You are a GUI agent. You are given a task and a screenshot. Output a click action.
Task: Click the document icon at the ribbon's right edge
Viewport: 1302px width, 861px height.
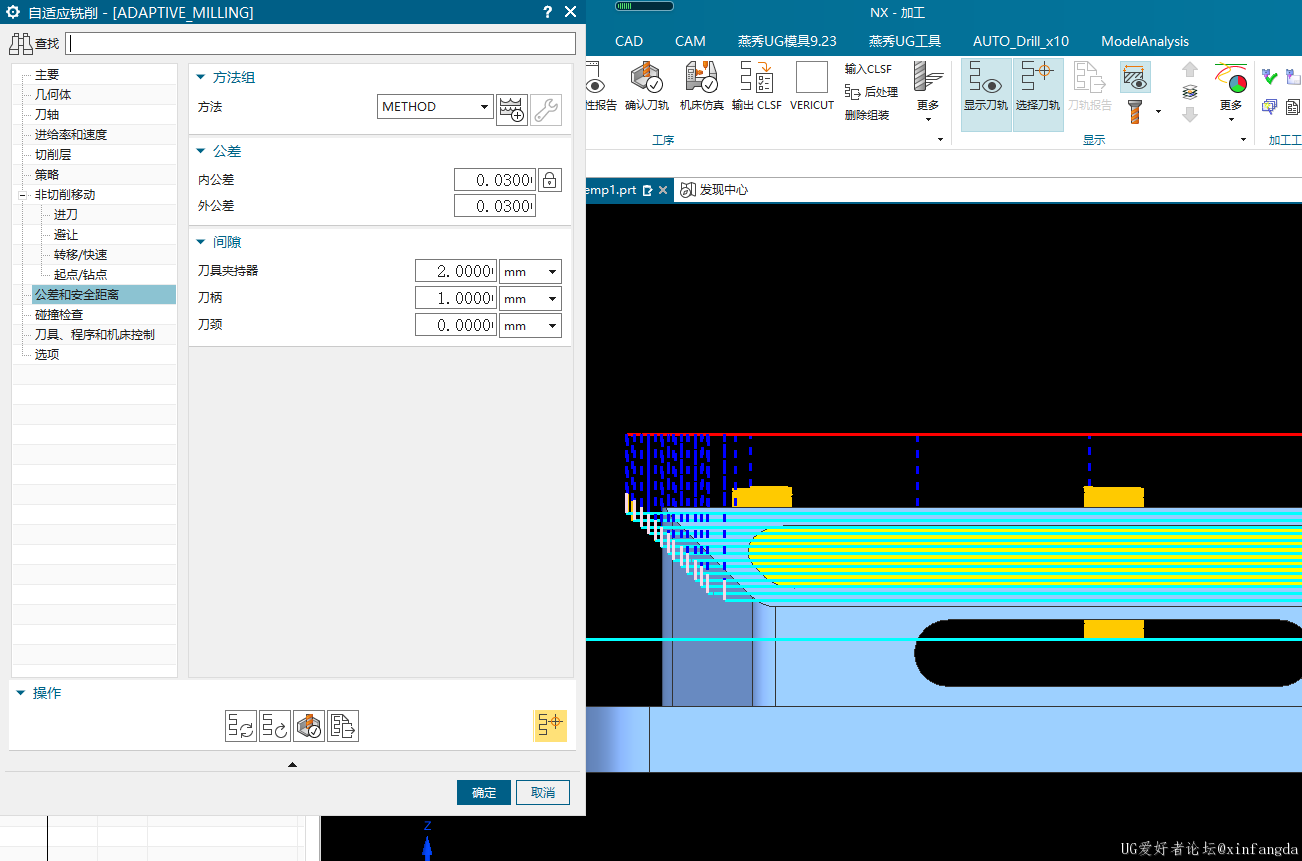pos(1293,106)
